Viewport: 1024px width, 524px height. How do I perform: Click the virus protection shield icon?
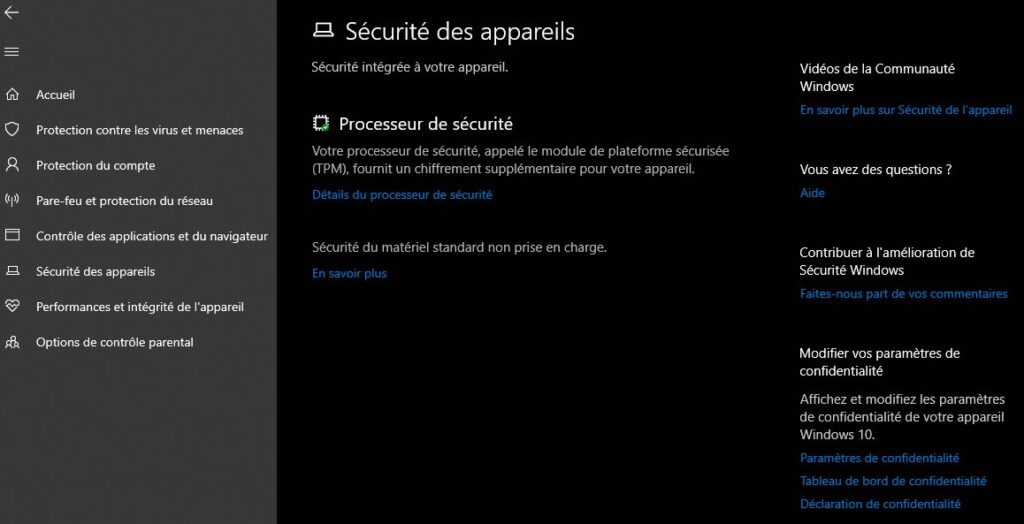[12, 129]
